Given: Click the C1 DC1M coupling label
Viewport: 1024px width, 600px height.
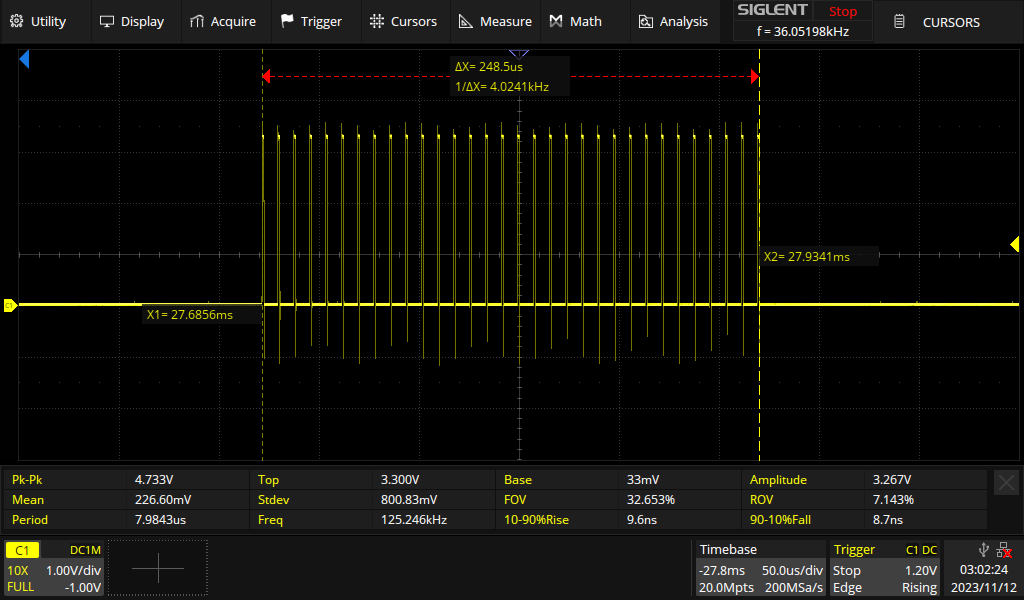Looking at the screenshot, I should coord(85,550).
